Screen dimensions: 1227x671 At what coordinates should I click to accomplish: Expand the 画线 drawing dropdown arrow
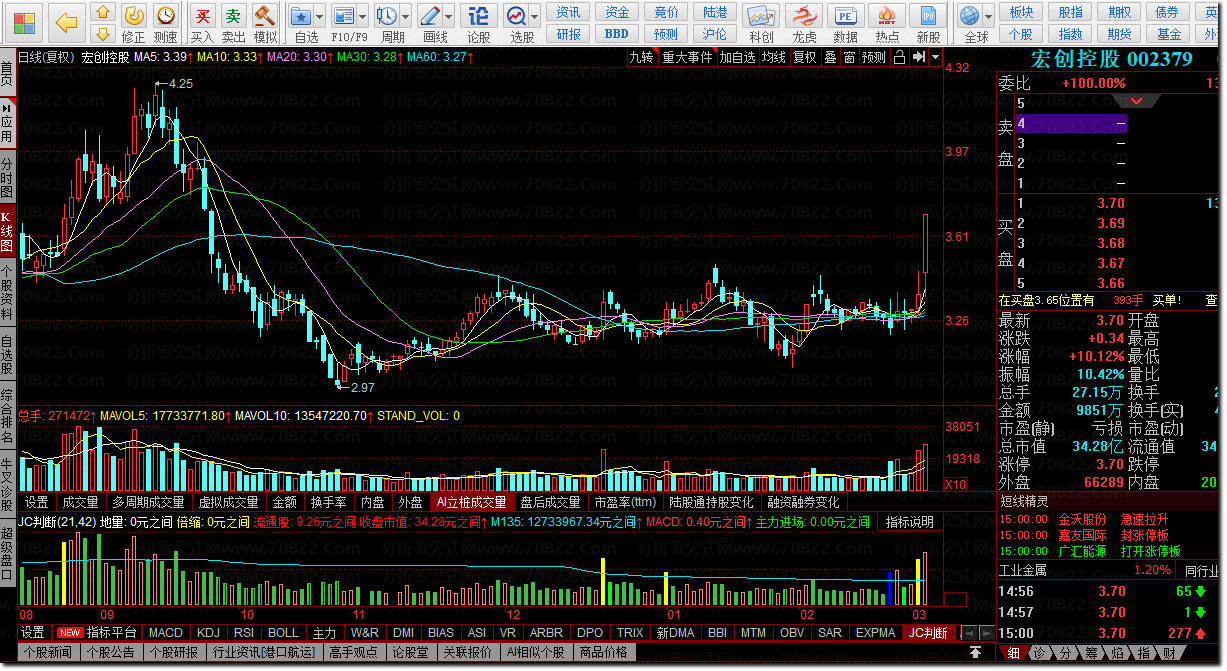pos(450,14)
